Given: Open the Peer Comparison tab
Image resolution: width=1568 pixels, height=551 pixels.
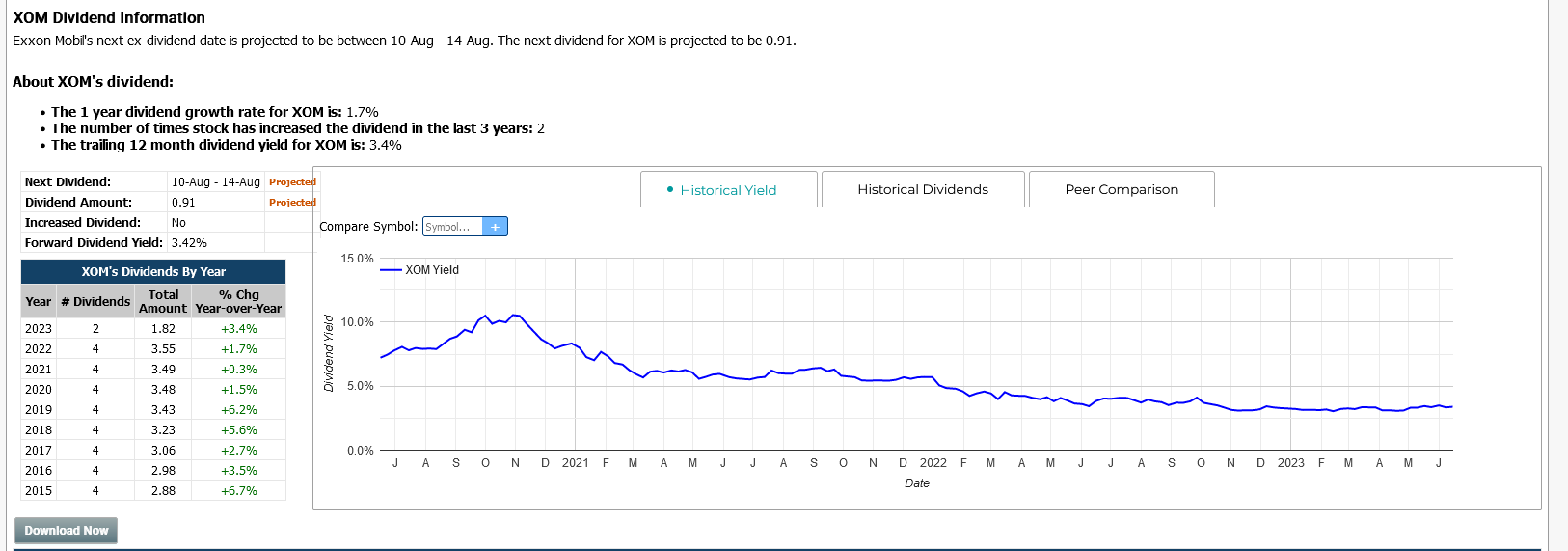Looking at the screenshot, I should [1122, 189].
